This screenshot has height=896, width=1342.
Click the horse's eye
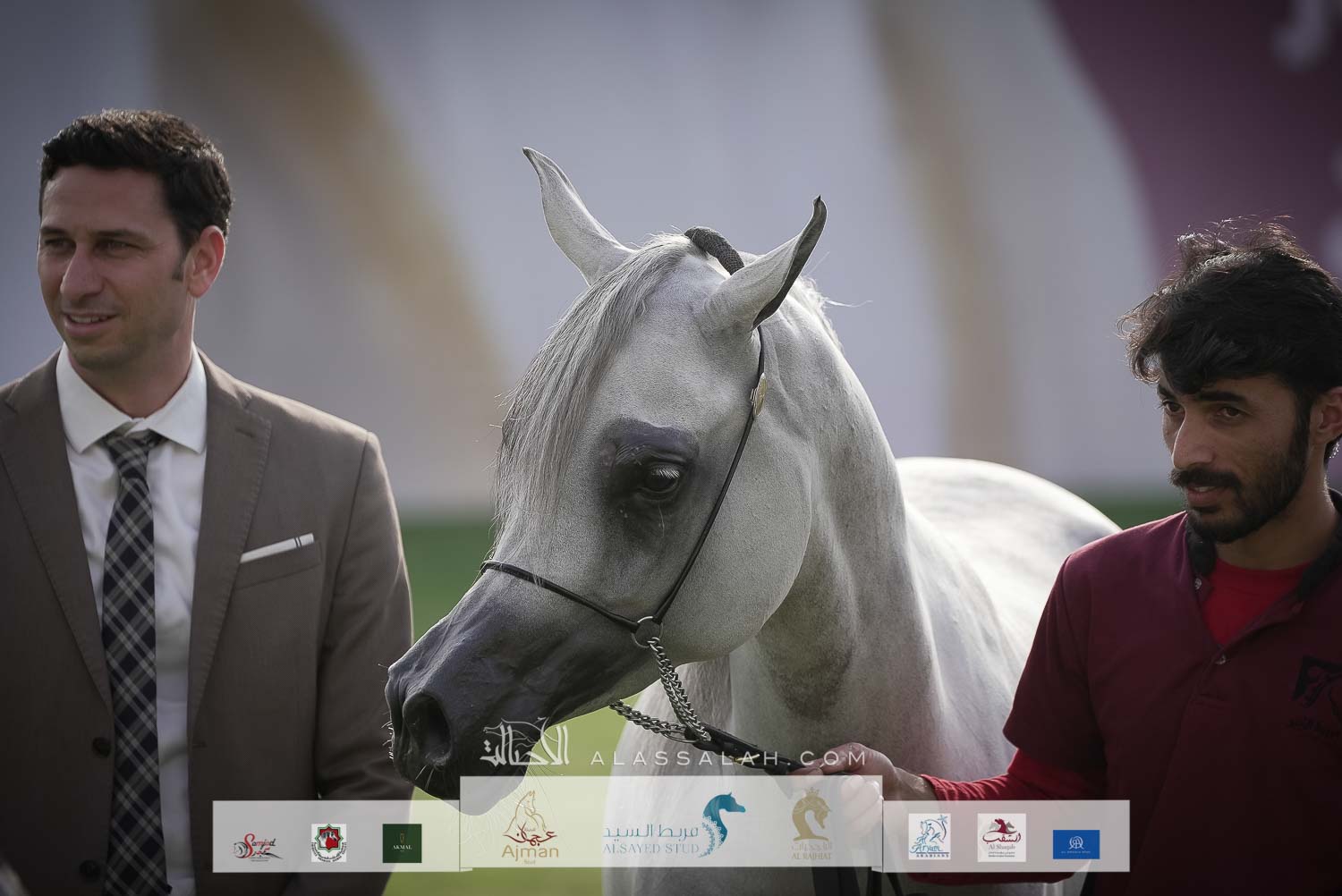point(659,480)
